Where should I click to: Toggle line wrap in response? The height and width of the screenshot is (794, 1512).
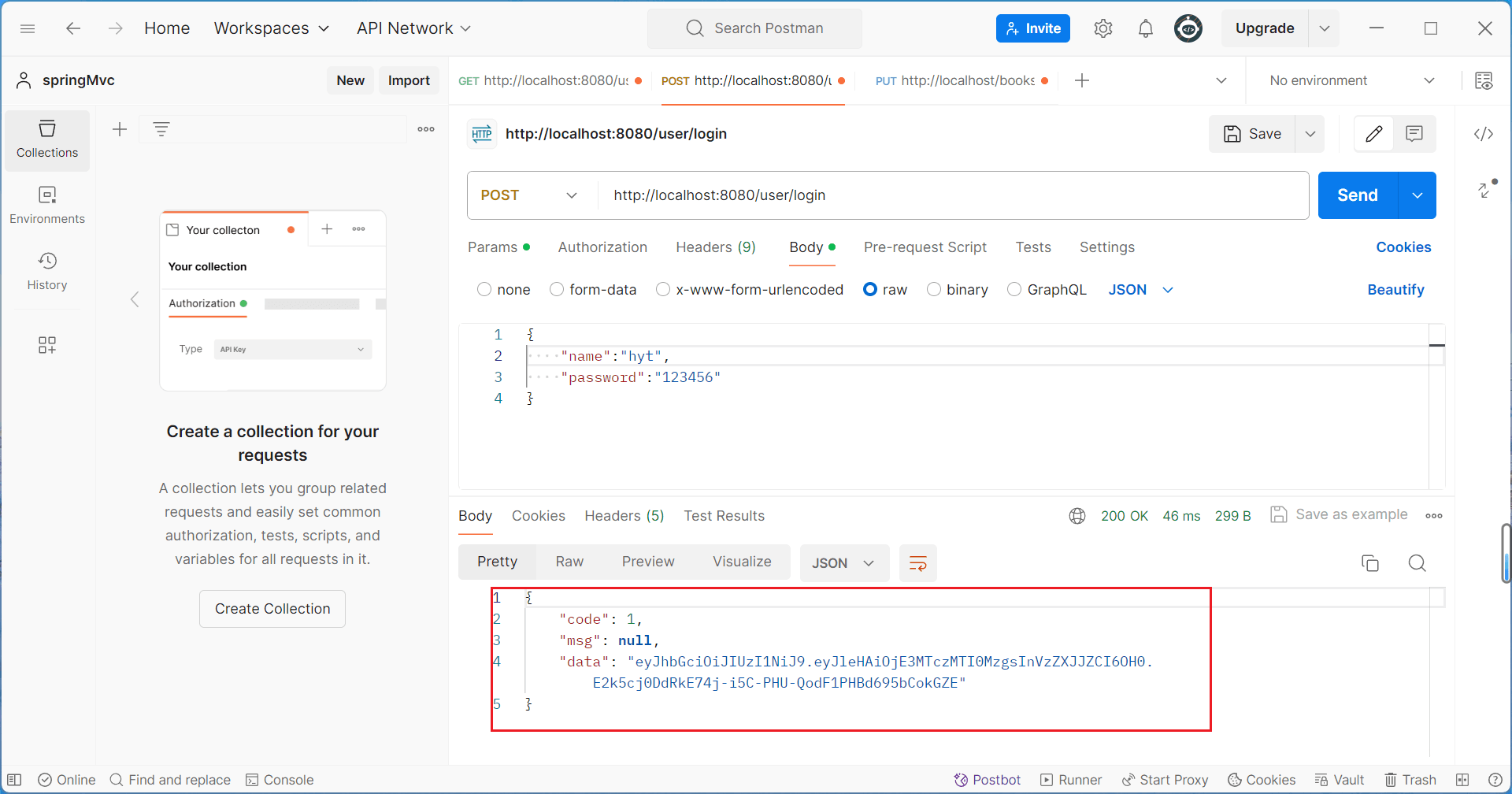918,563
